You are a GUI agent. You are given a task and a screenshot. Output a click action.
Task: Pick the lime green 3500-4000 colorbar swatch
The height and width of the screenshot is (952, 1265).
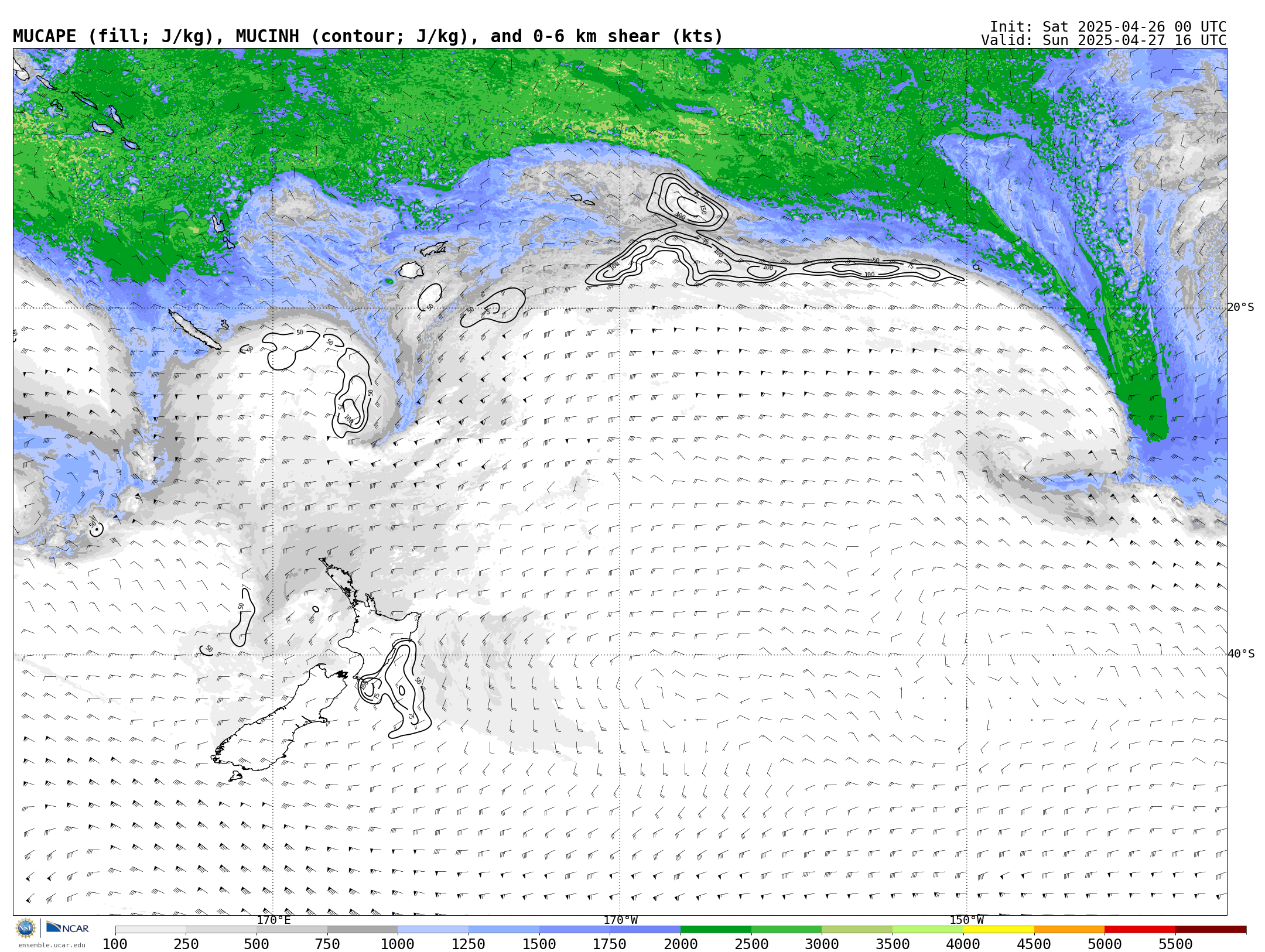click(928, 929)
